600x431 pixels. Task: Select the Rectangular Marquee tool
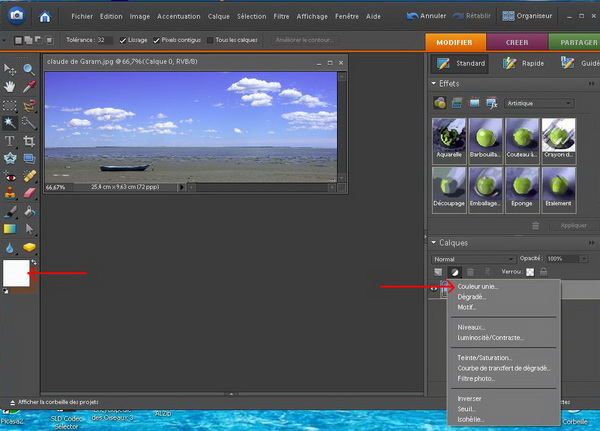pyautogui.click(x=10, y=105)
